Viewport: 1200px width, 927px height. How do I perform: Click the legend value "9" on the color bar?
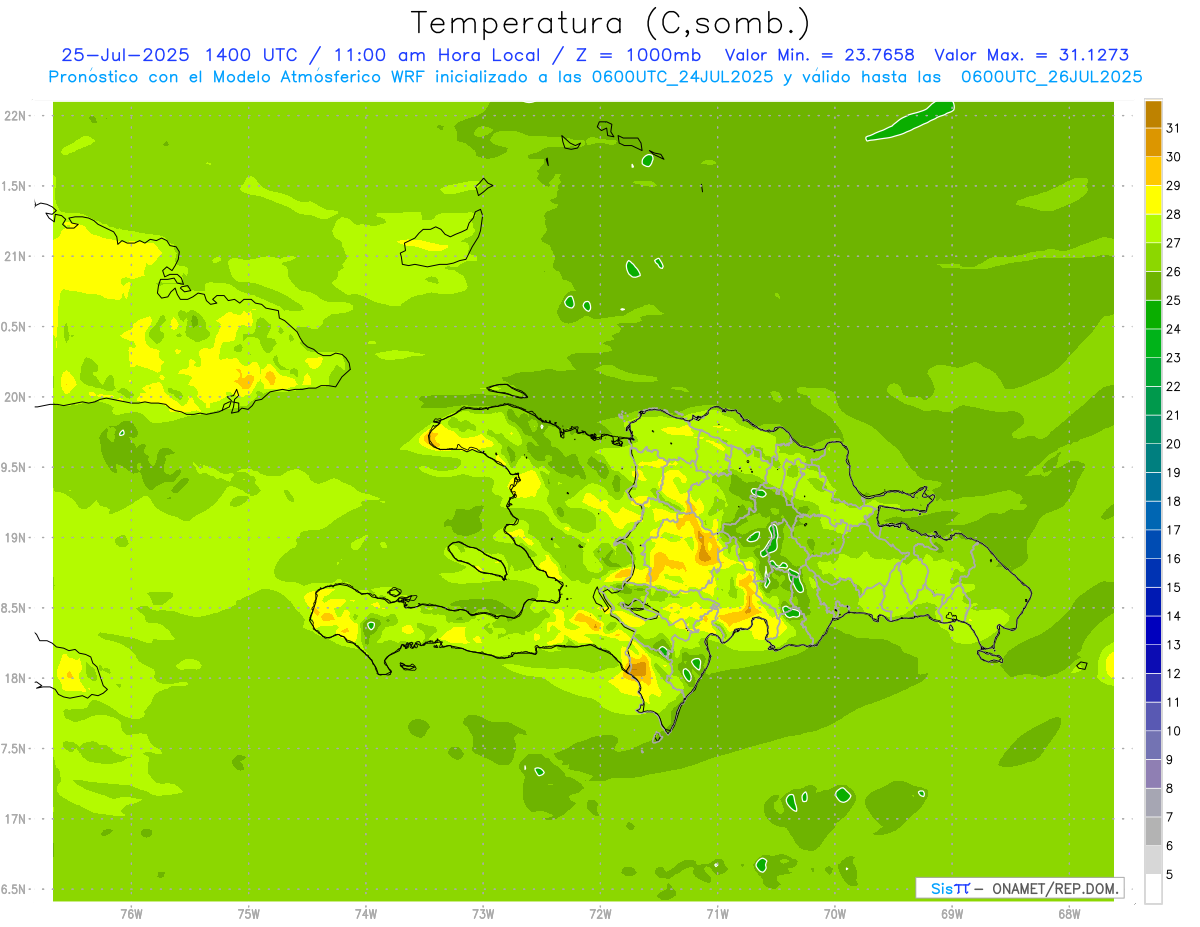(1170, 760)
